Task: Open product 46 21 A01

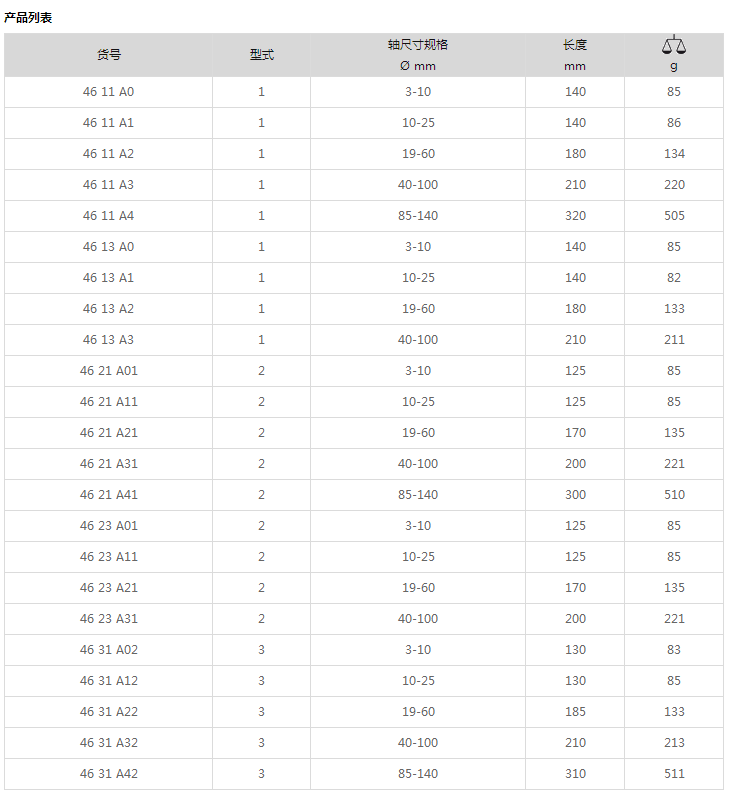Action: tap(108, 371)
